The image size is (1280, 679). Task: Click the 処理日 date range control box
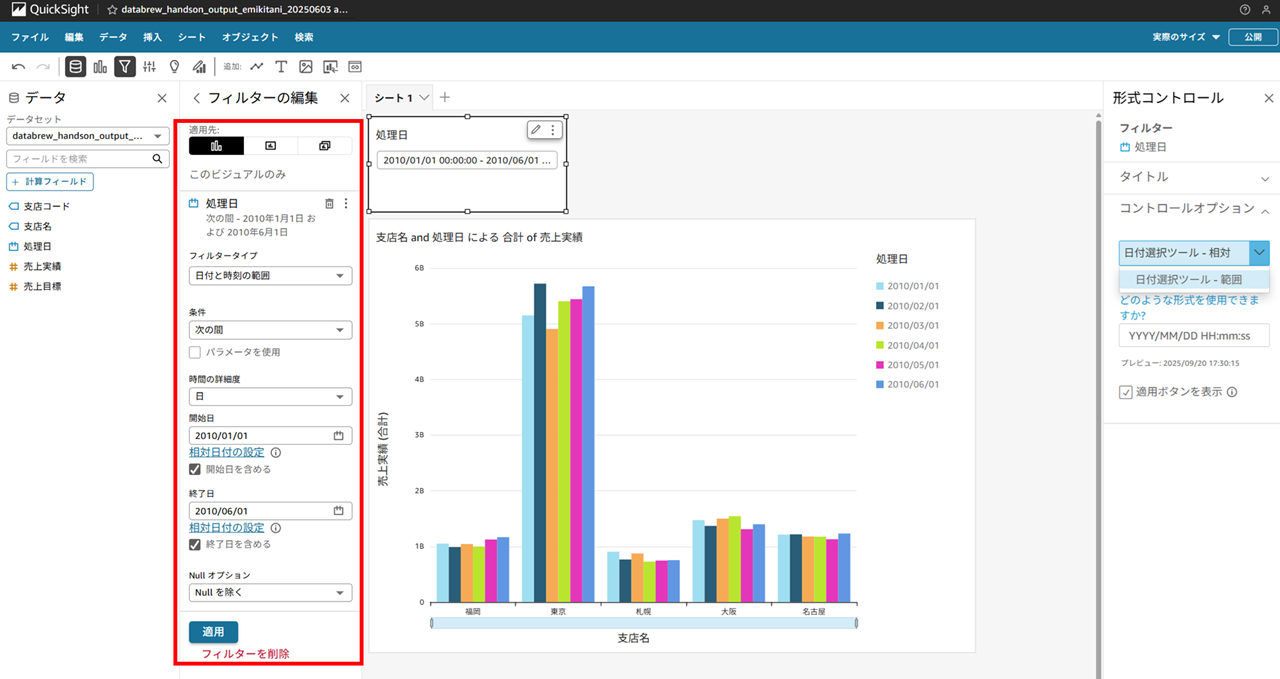467,160
